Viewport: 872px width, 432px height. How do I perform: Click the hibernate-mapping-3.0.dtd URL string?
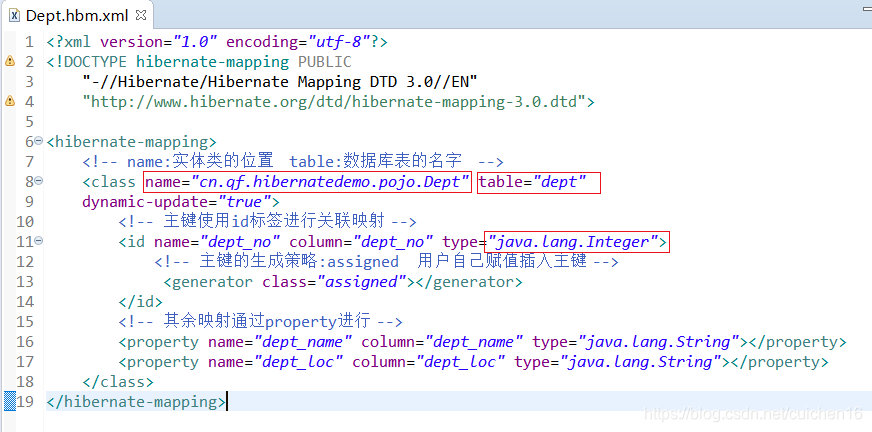[334, 102]
